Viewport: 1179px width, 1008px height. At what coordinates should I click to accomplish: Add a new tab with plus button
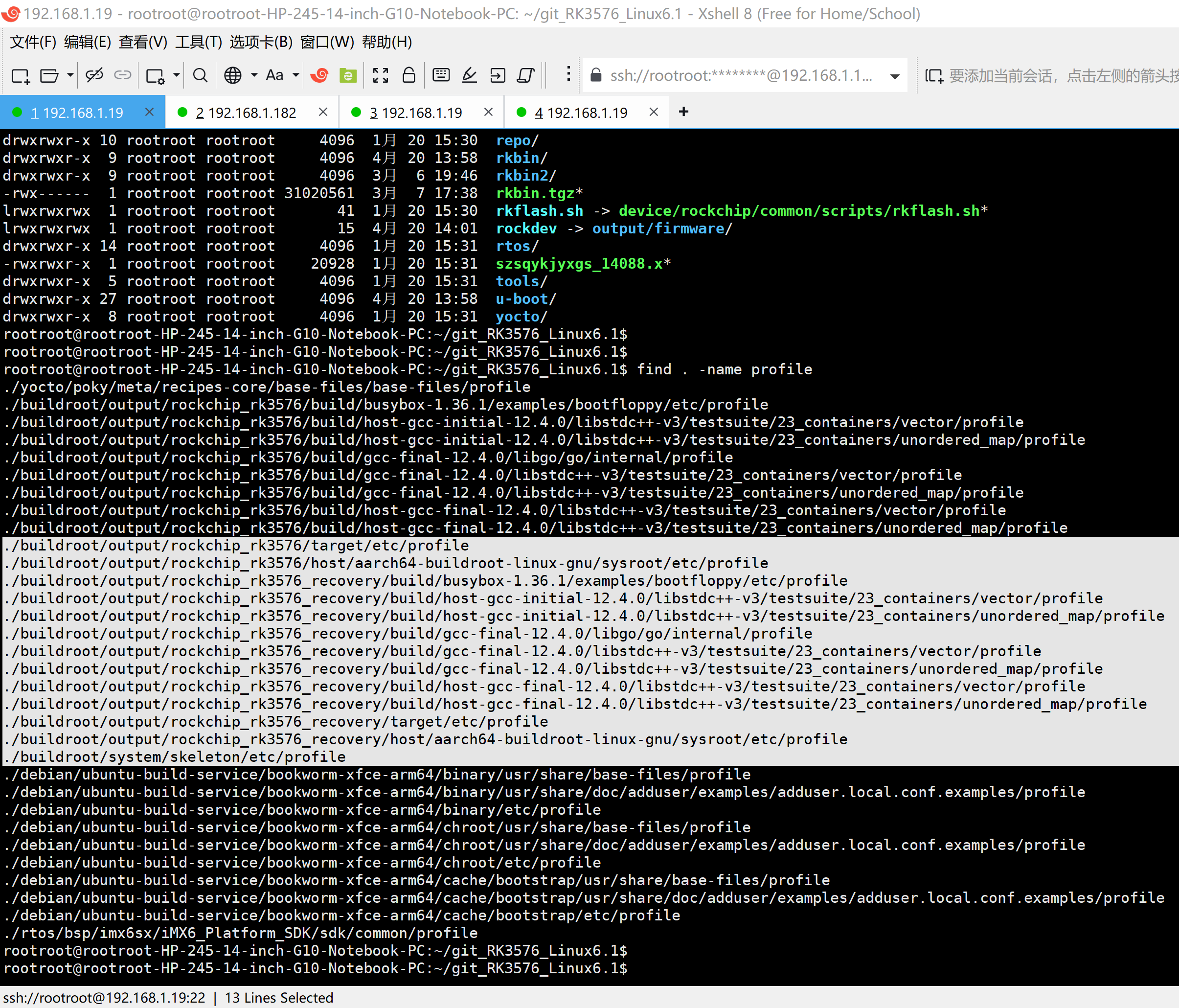coord(683,112)
